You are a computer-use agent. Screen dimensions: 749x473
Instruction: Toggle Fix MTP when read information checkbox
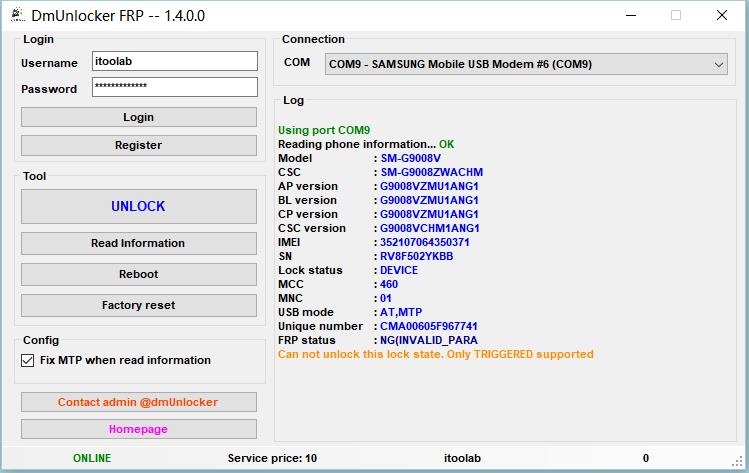pos(28,360)
